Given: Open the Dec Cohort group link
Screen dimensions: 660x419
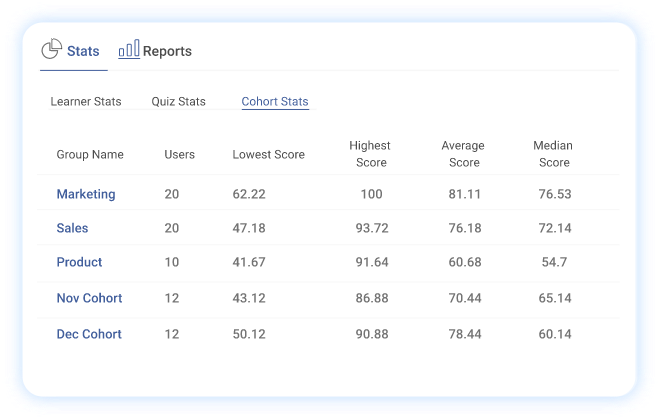Looking at the screenshot, I should tap(89, 334).
